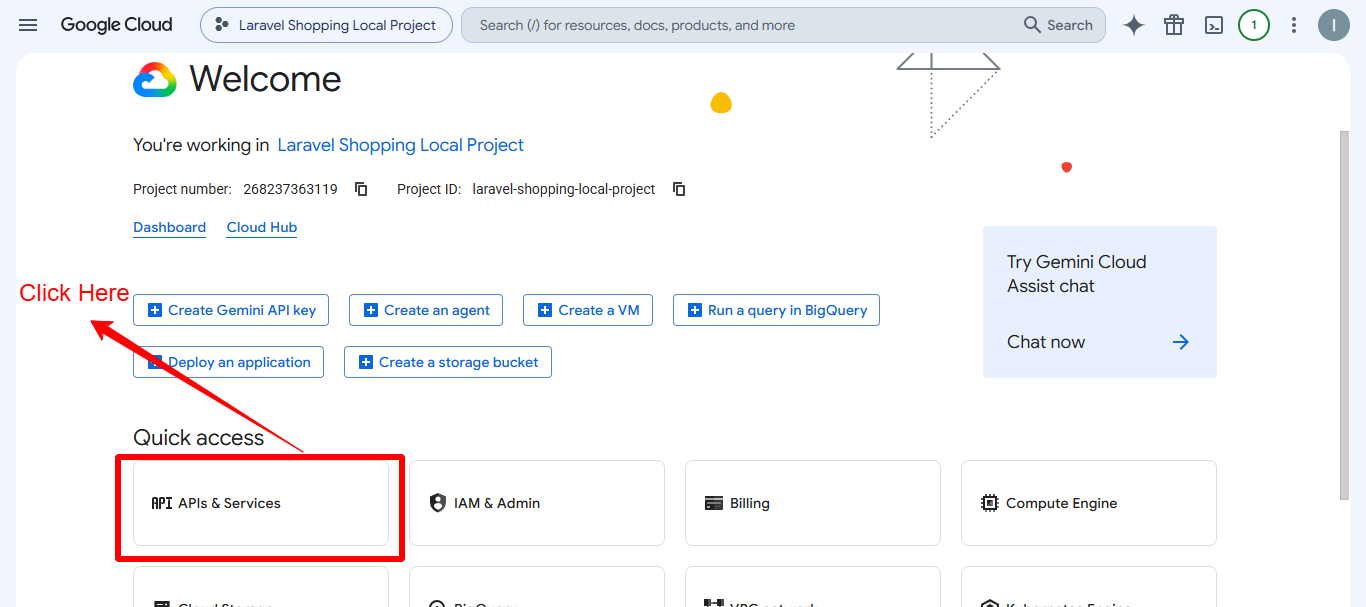
Task: Open the gift icon for free trial
Action: 1174,25
